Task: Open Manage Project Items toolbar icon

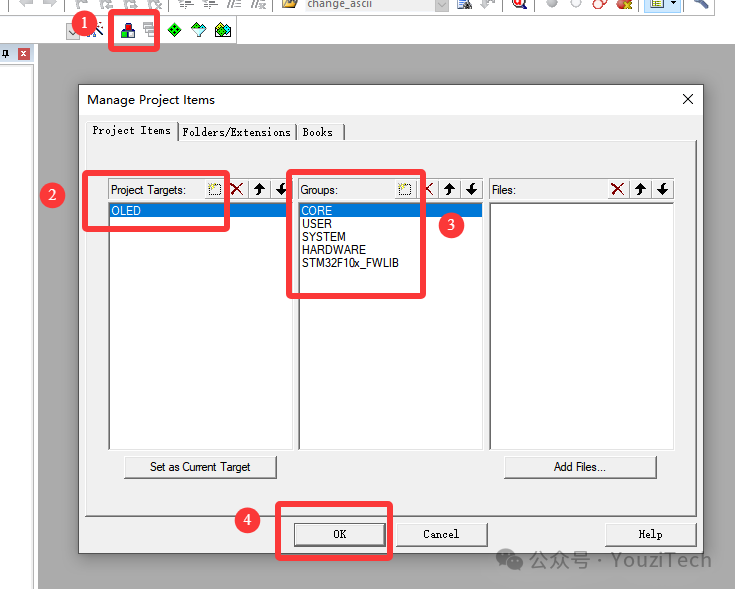Action: tap(128, 30)
